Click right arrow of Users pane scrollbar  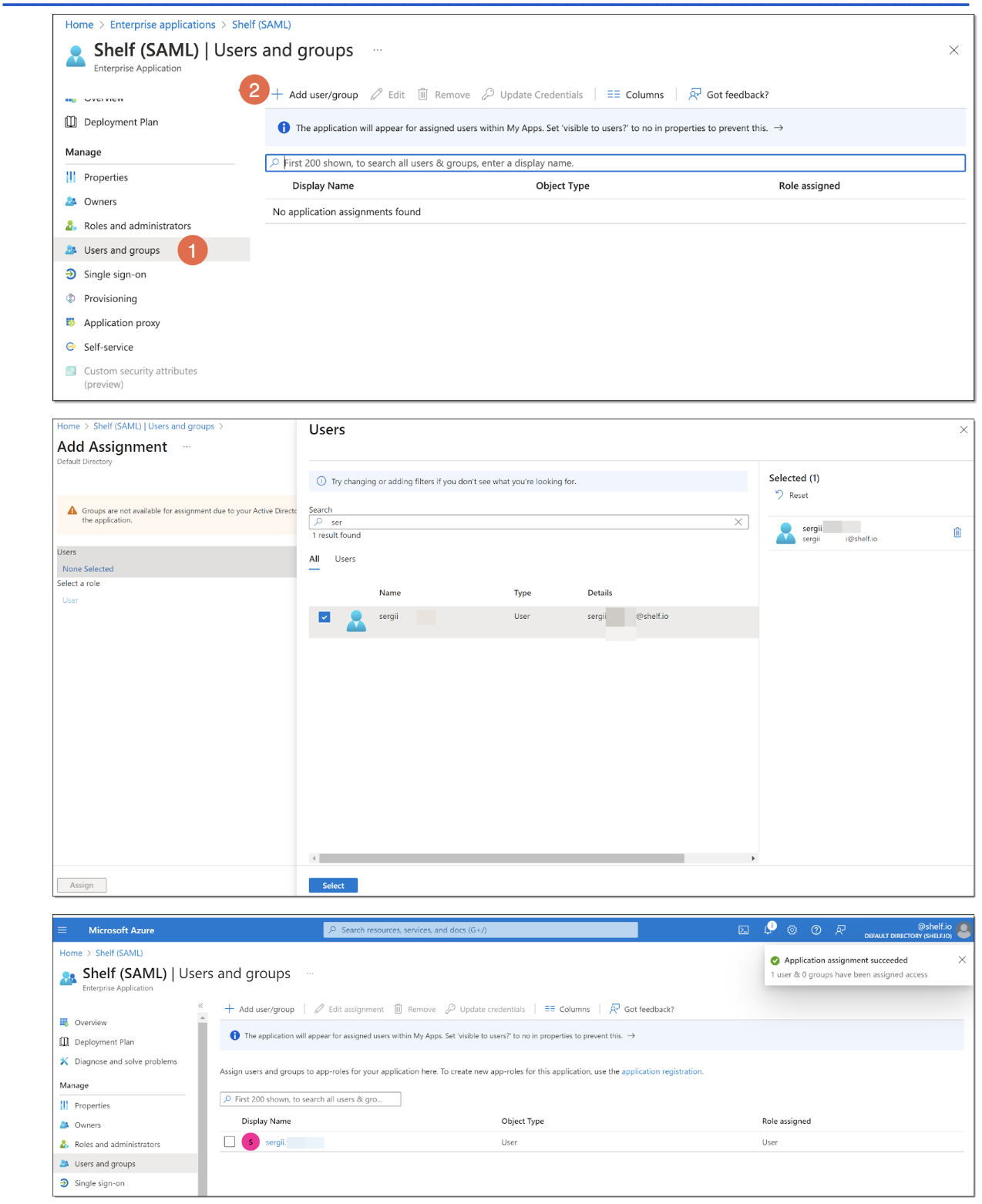(x=753, y=858)
